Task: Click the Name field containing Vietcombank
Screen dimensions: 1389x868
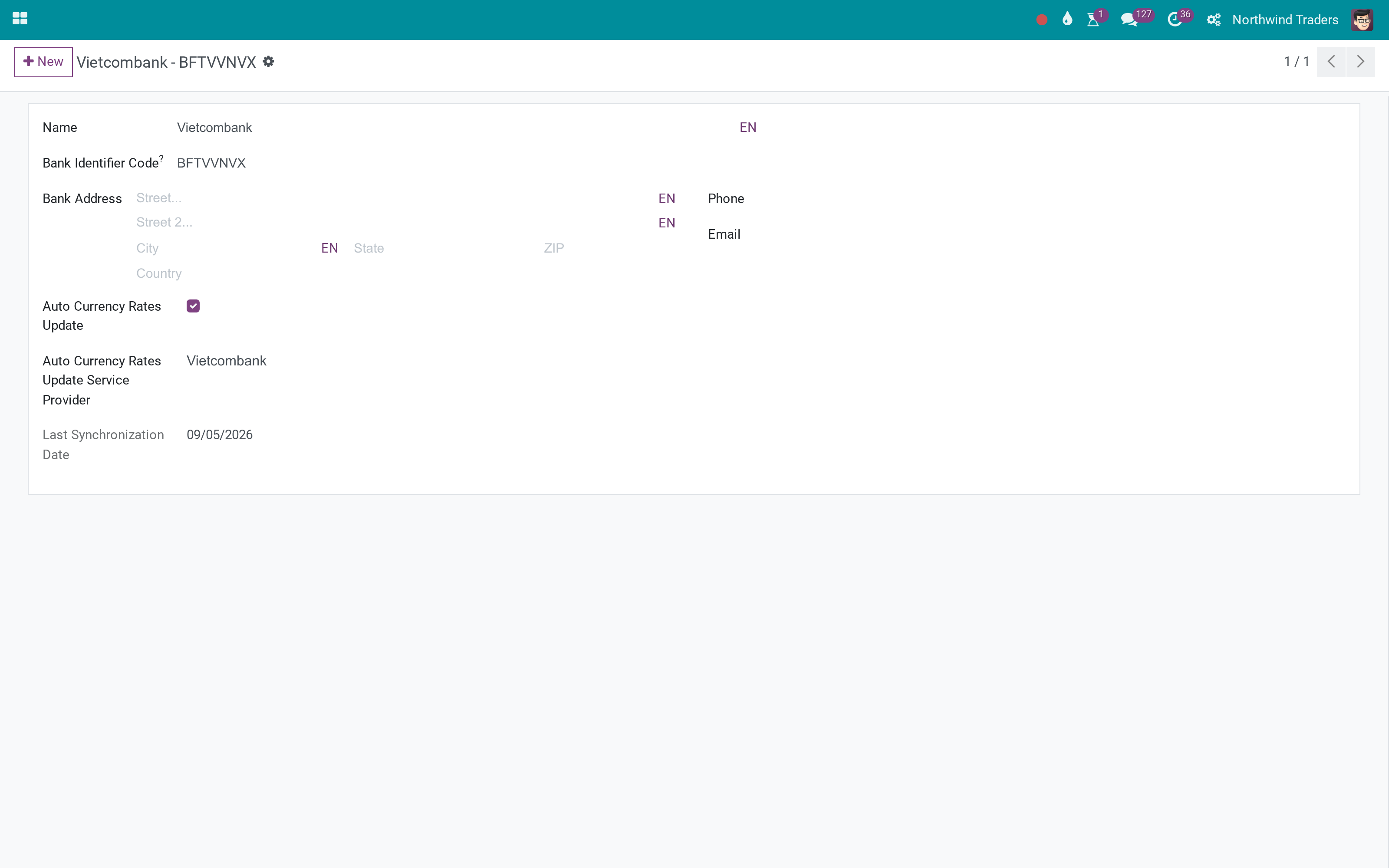Action: (456, 128)
